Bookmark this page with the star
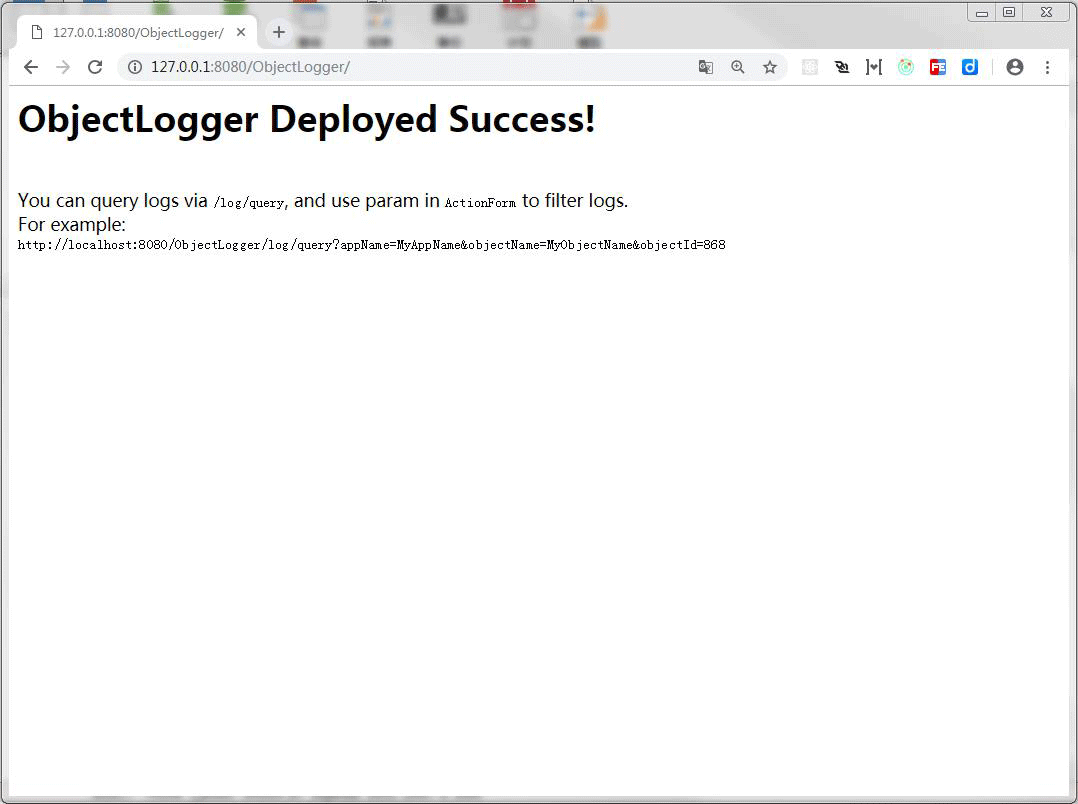Screen dimensions: 1078x804 [x=770, y=67]
